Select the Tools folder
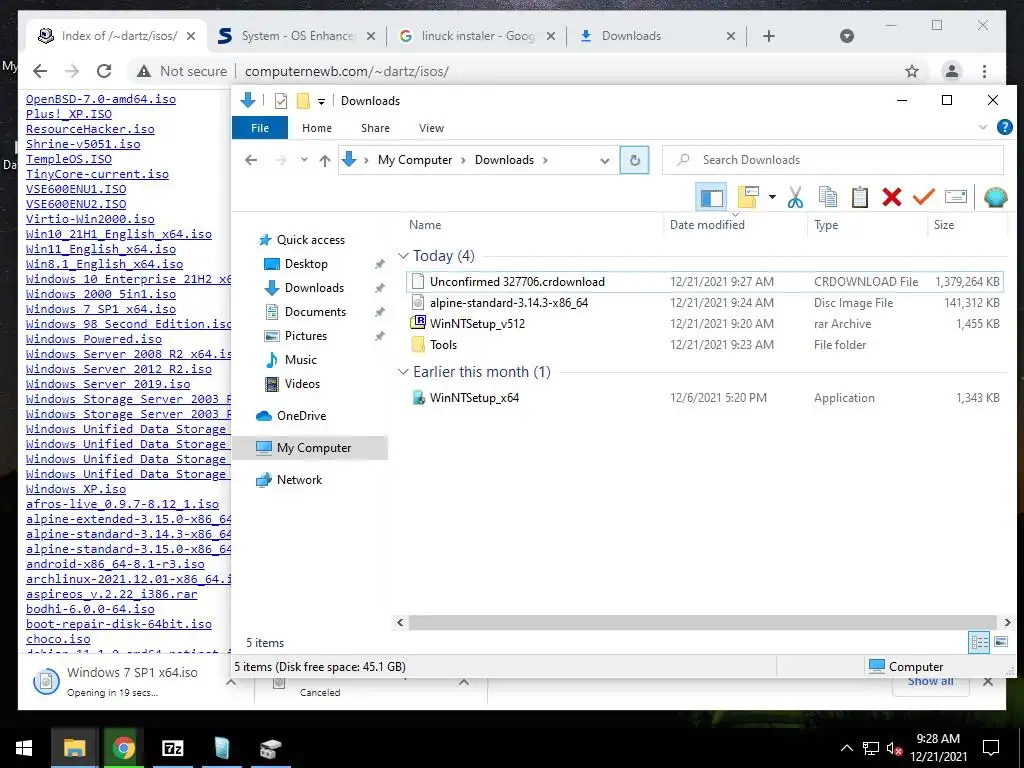Viewport: 1024px width, 768px height. coord(704,344)
